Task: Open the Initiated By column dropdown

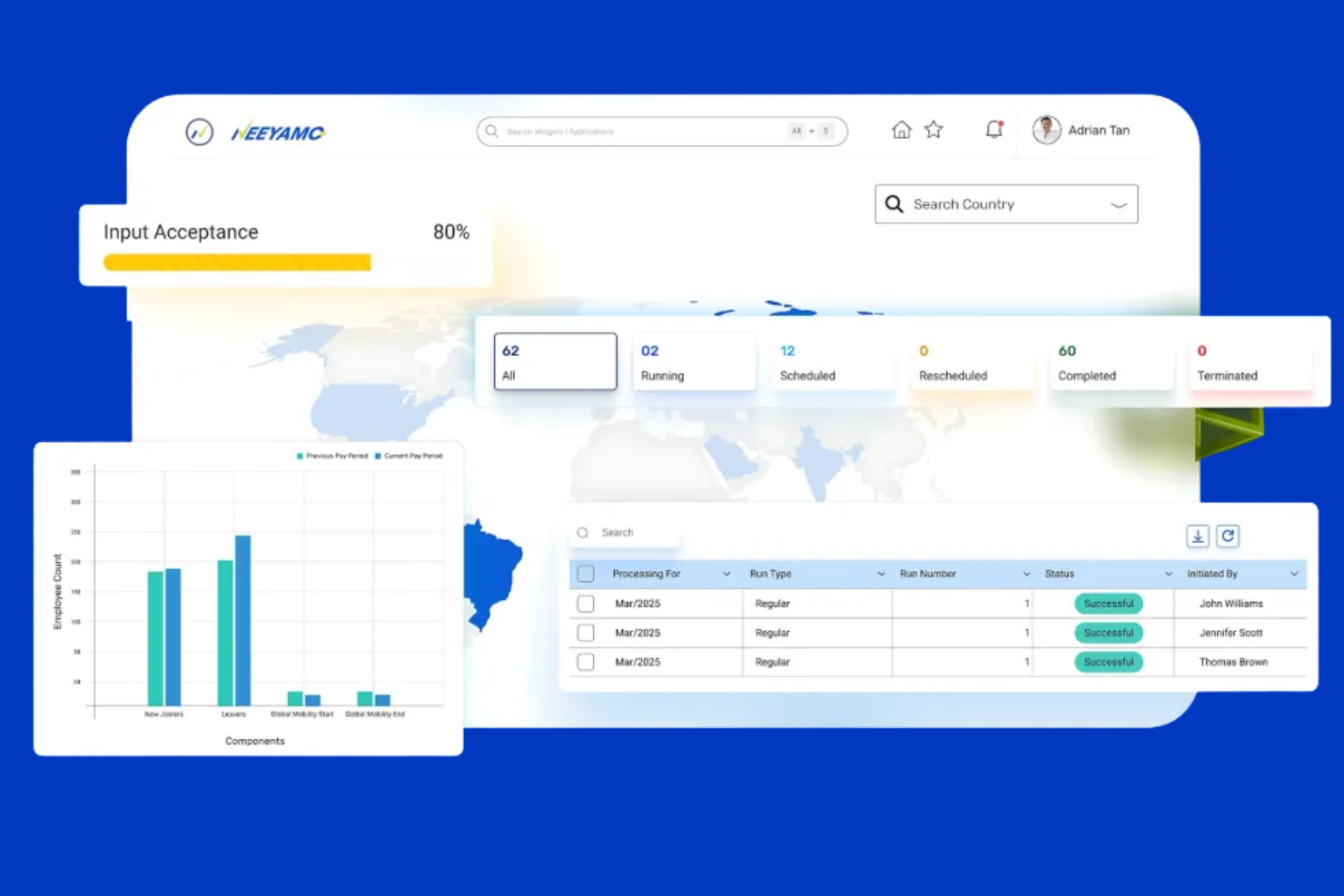Action: (1294, 574)
